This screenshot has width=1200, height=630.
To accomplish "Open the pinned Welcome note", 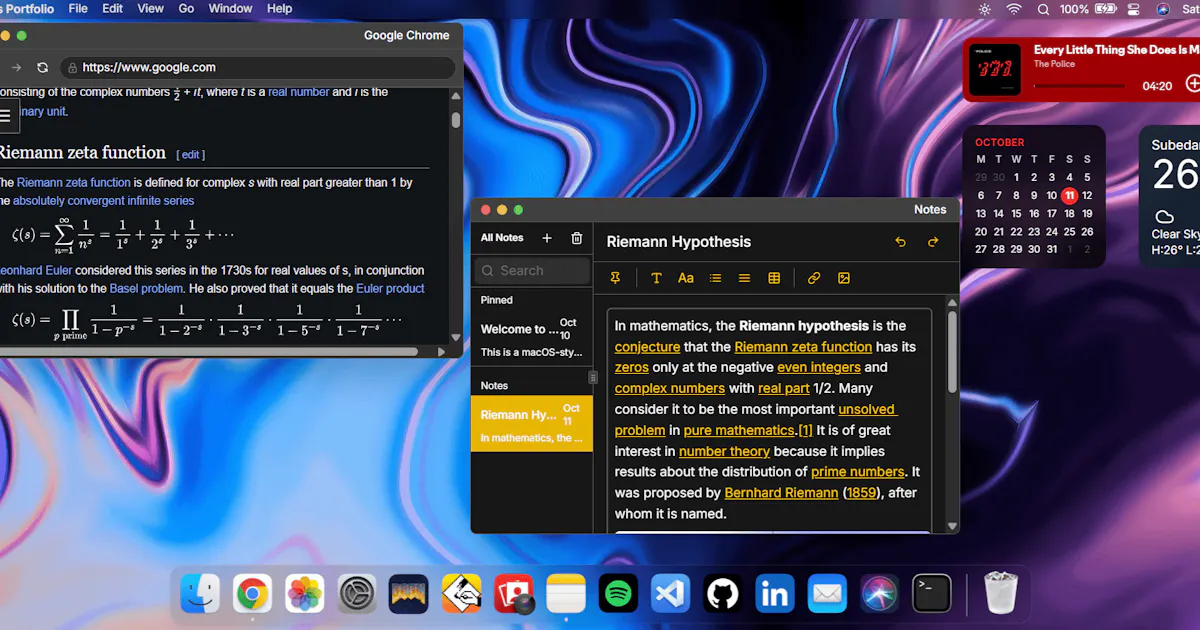I will click(x=531, y=338).
